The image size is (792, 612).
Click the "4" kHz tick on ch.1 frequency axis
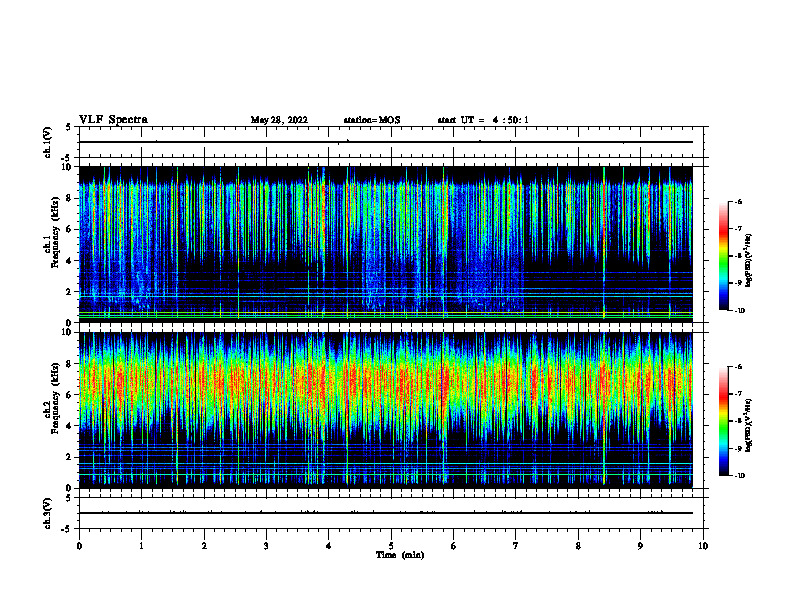point(70,261)
